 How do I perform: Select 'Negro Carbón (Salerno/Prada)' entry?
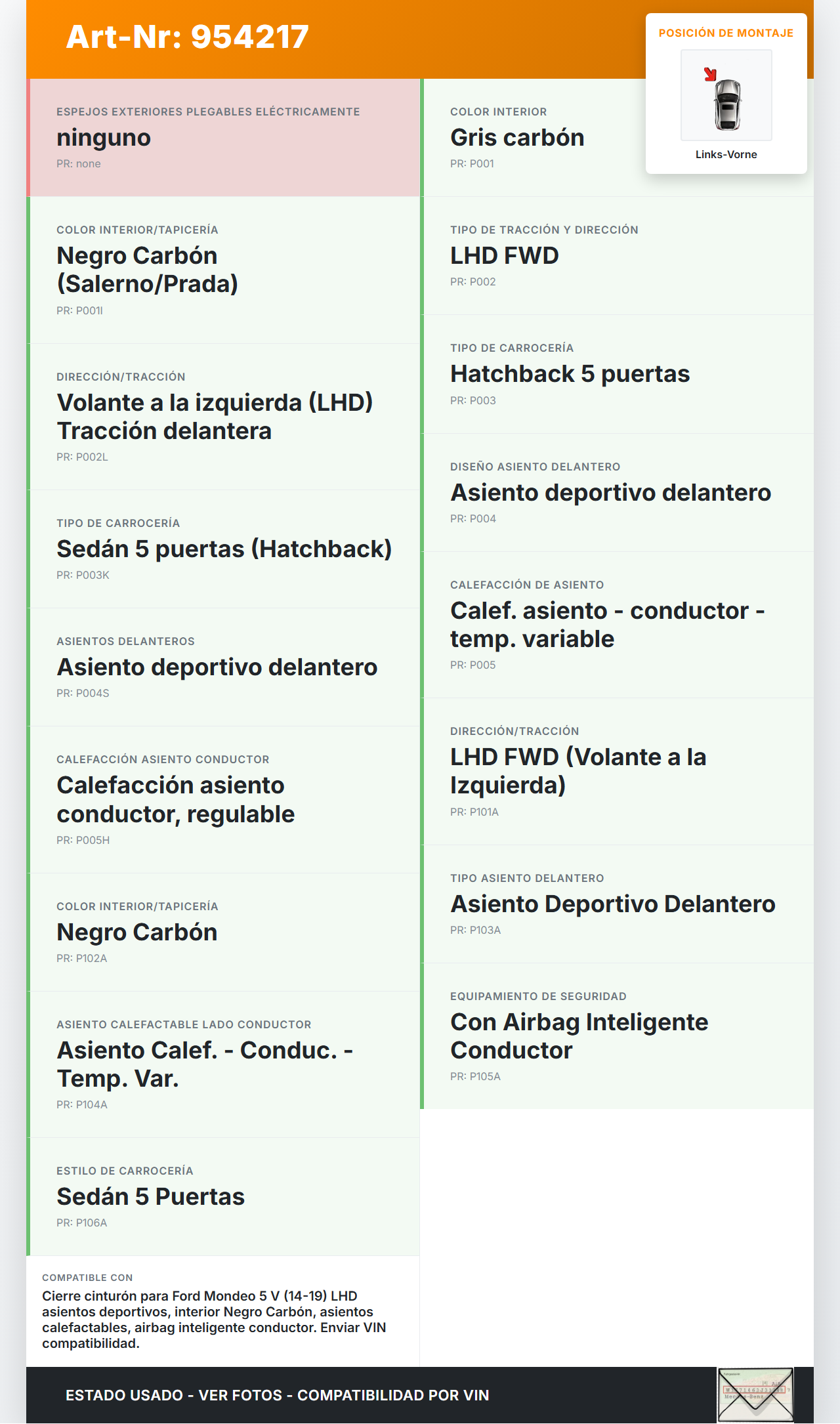148,270
